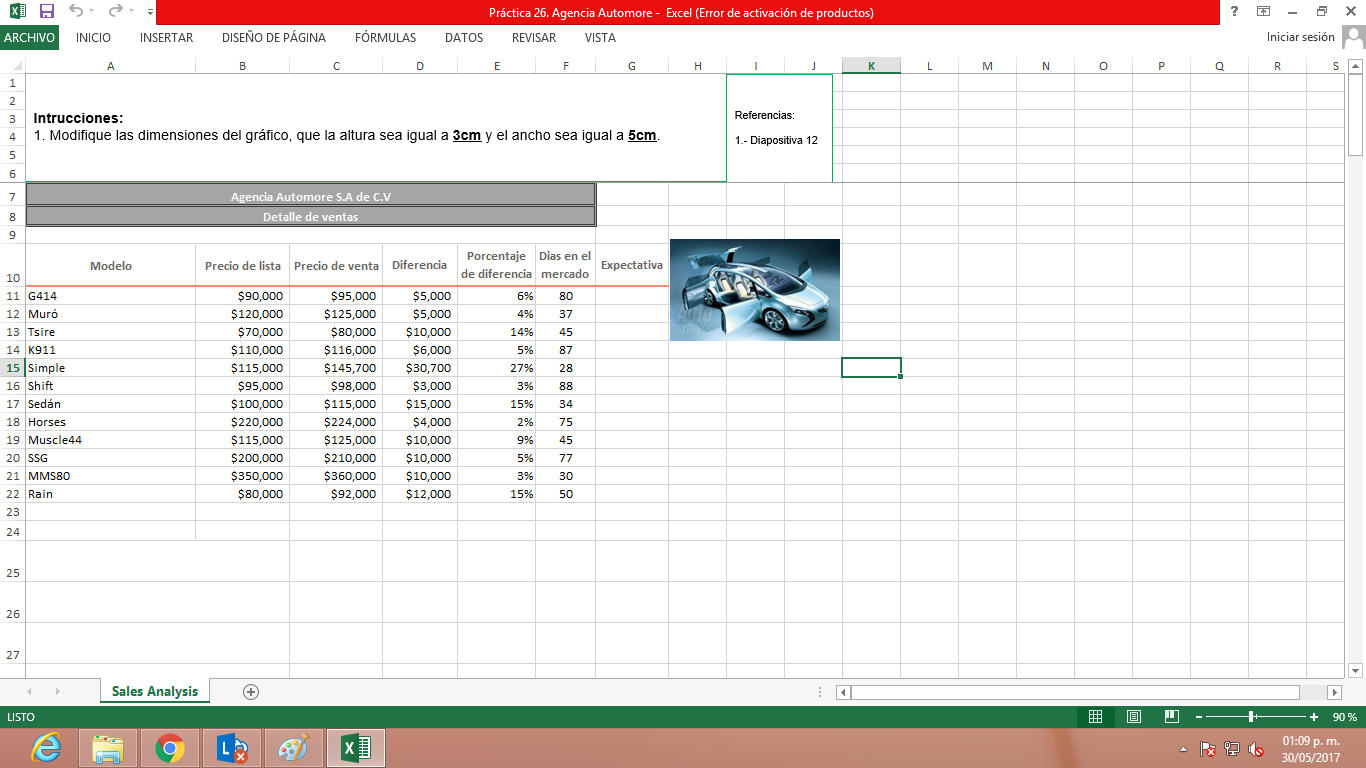Open the Undo history dropdown arrow
The width and height of the screenshot is (1366, 768).
click(93, 13)
